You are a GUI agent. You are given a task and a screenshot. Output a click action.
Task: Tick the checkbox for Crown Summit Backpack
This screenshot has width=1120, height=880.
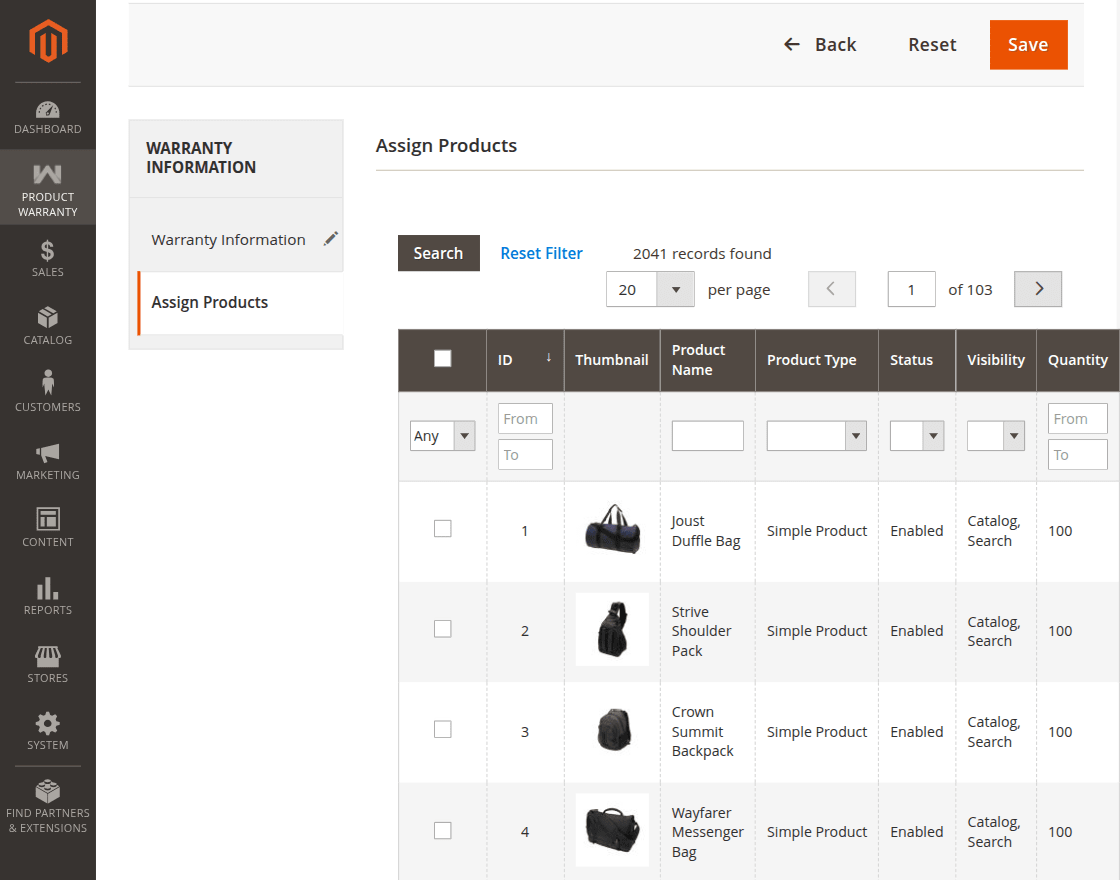[x=443, y=729]
